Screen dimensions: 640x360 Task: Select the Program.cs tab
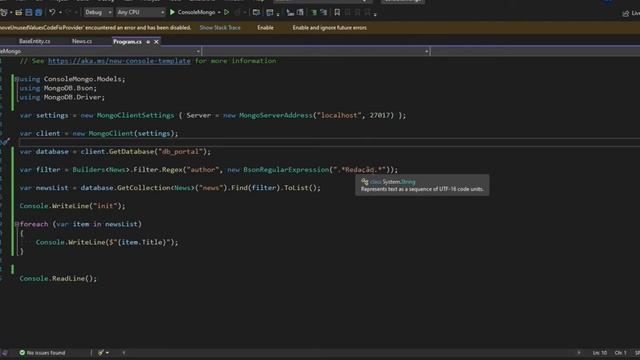(x=127, y=42)
